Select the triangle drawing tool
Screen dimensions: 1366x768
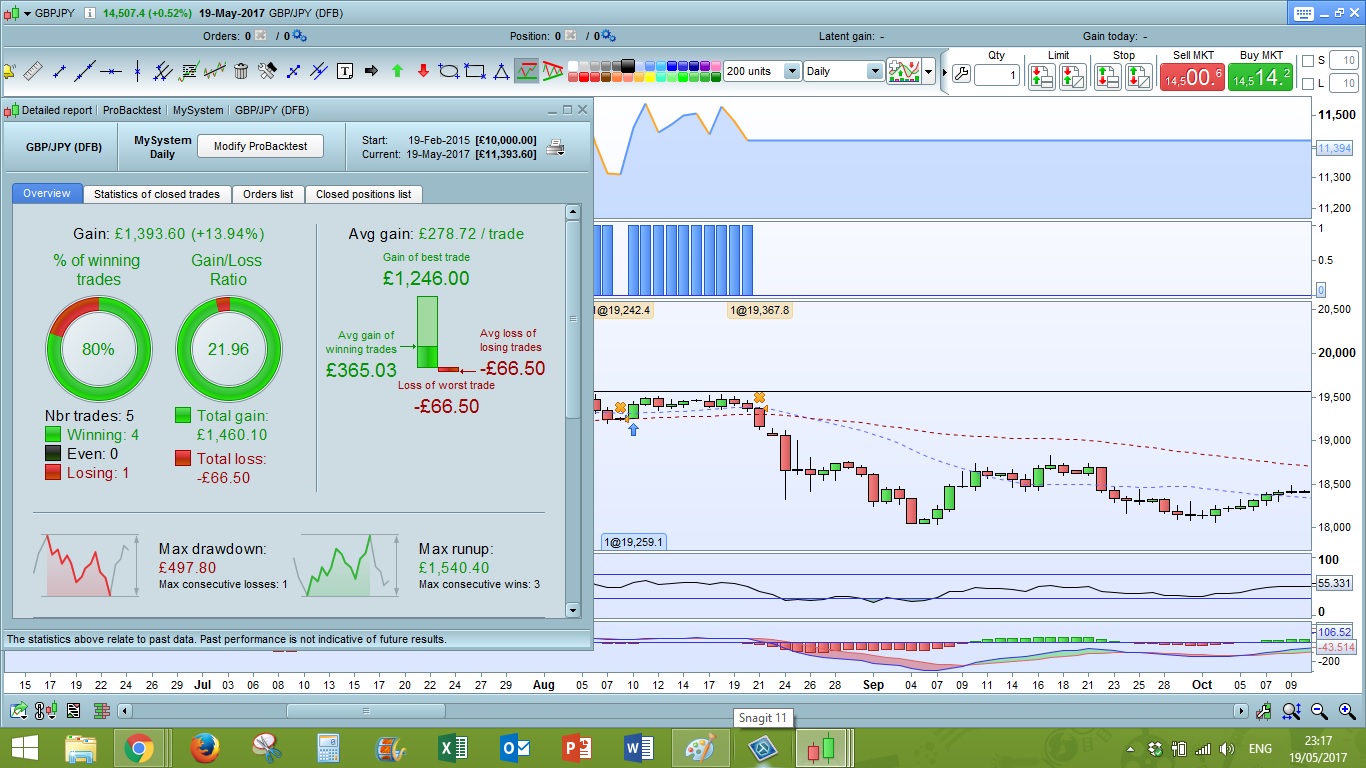501,71
